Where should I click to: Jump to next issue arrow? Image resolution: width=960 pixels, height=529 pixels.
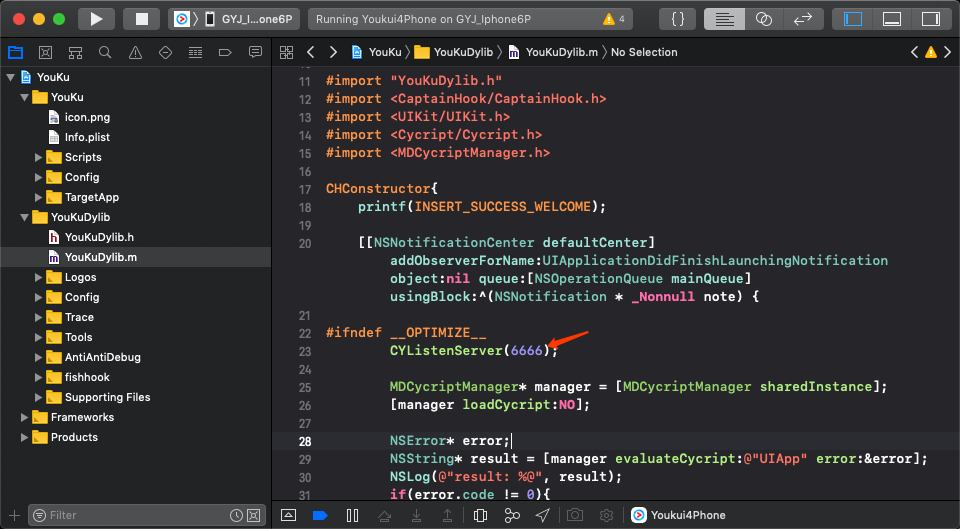pos(948,53)
